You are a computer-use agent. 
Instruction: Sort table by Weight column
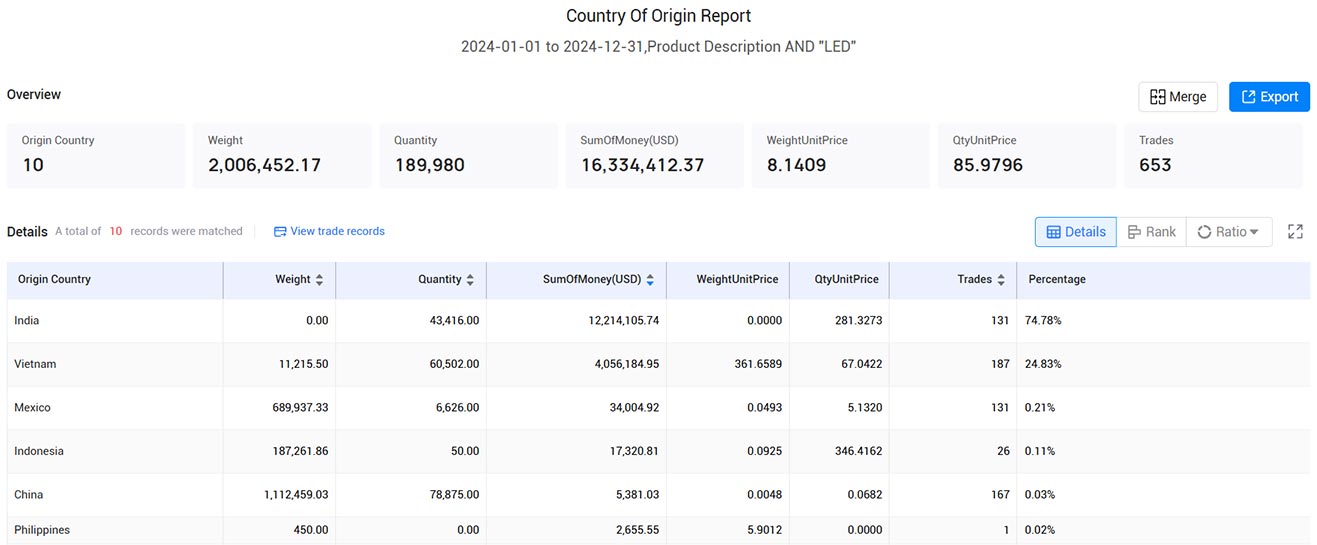pyautogui.click(x=319, y=280)
